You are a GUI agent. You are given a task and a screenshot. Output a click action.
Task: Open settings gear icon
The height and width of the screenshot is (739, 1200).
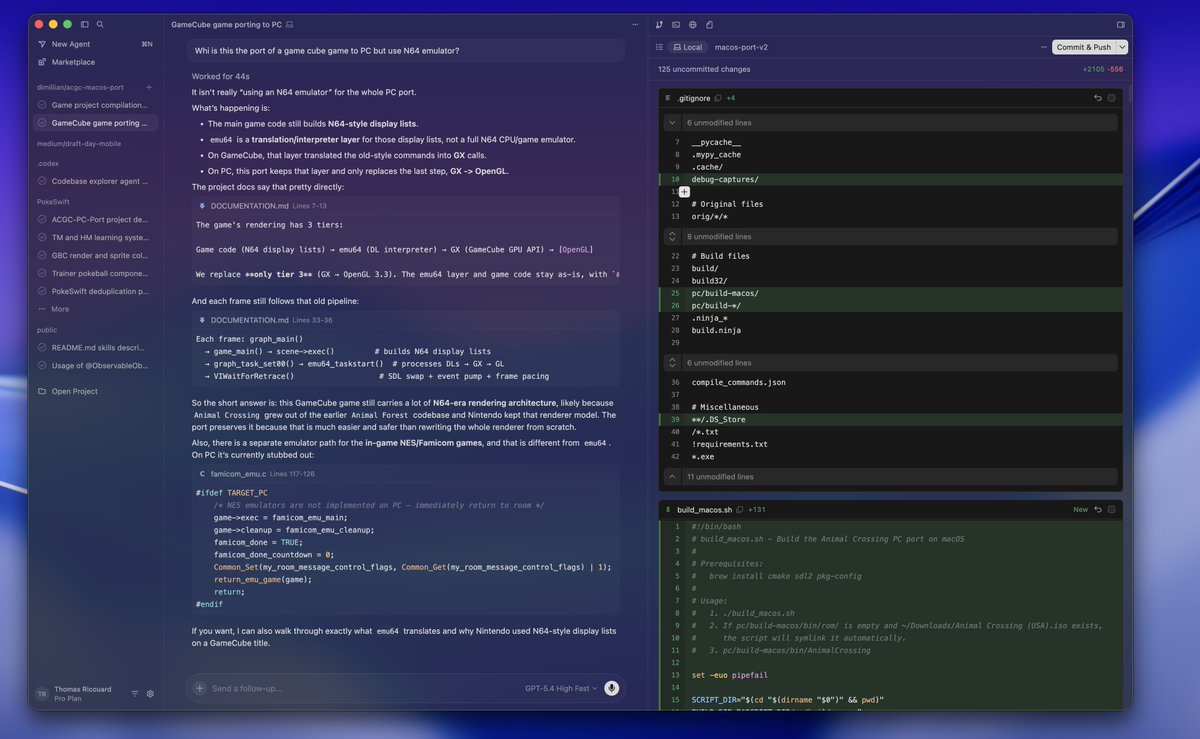[x=150, y=693]
